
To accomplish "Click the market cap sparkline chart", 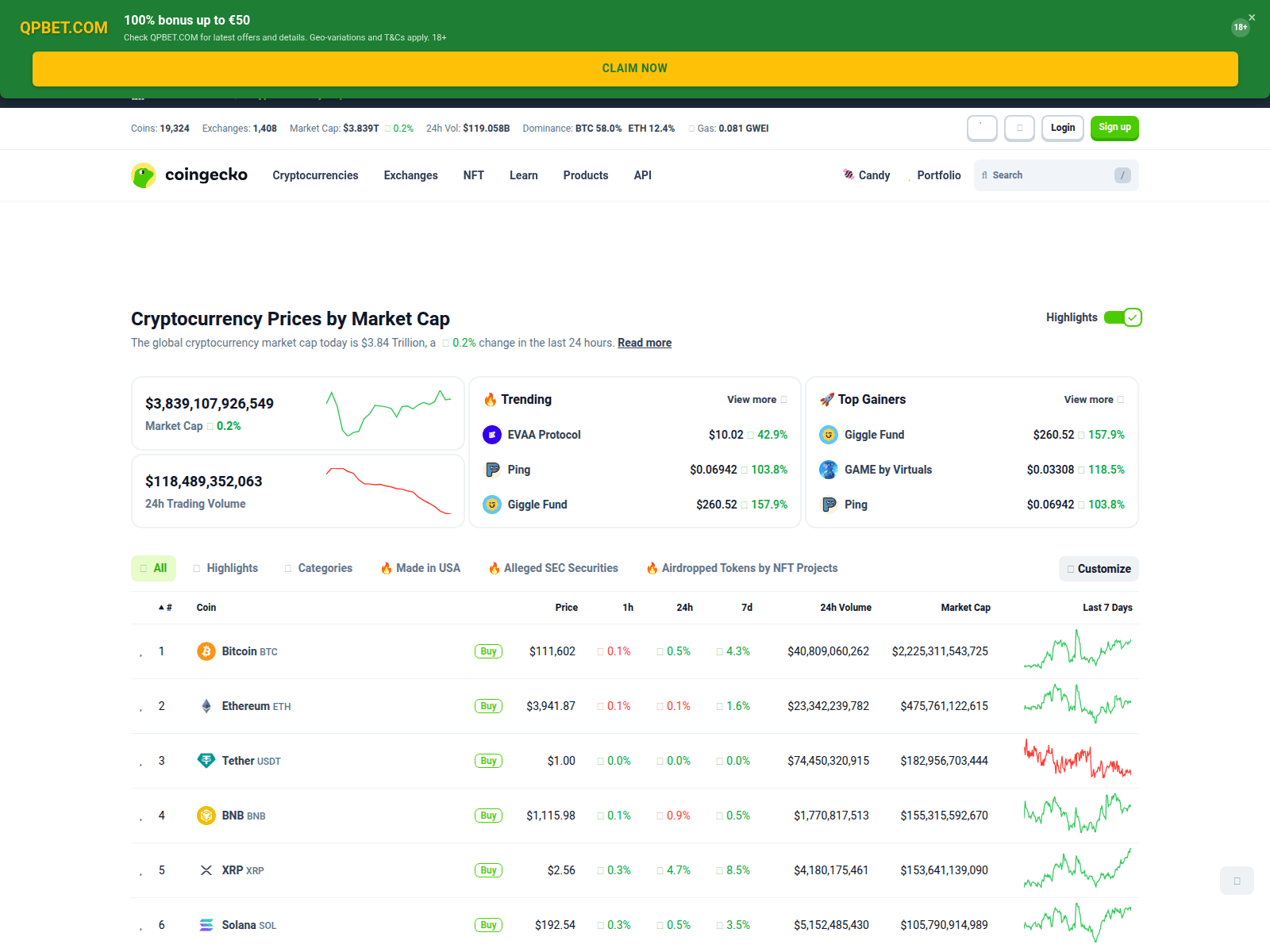I will [389, 413].
